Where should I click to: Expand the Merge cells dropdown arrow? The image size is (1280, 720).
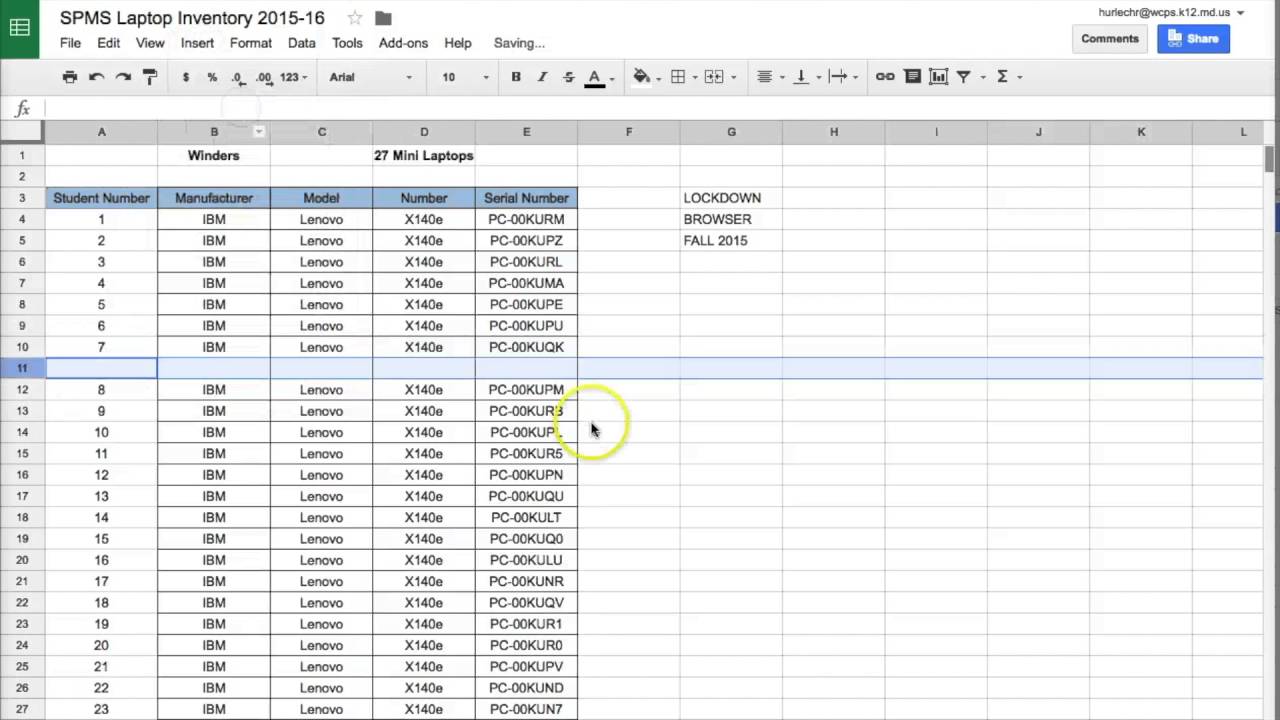coord(733,77)
